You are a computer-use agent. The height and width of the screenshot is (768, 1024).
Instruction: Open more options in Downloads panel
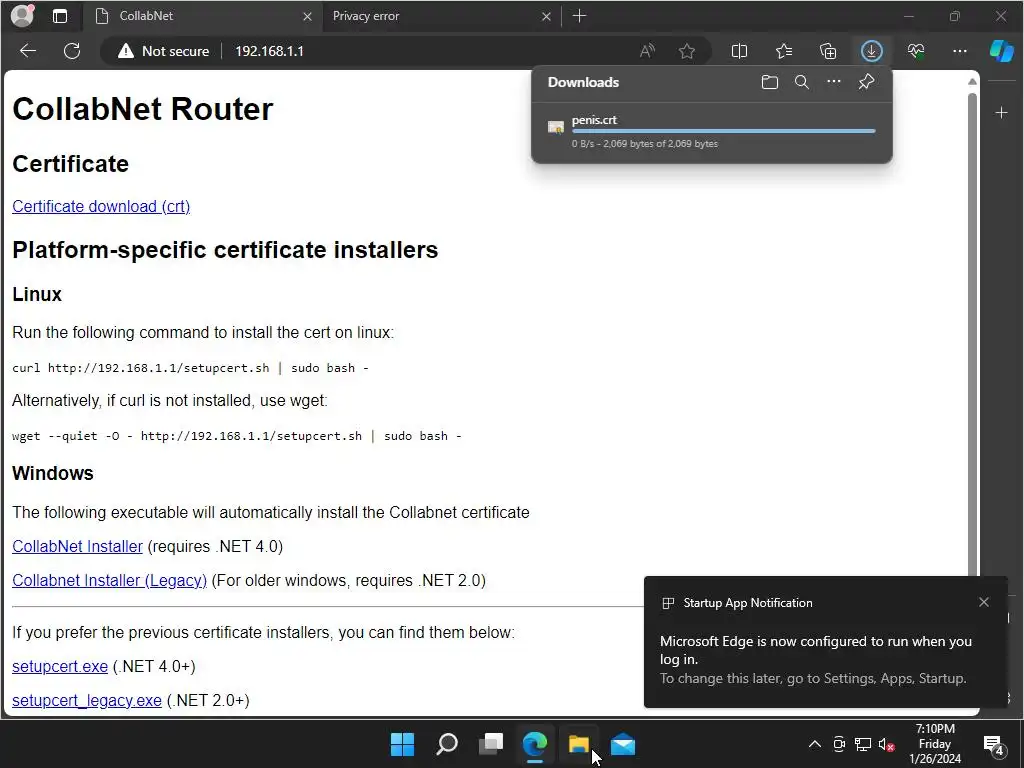point(834,82)
